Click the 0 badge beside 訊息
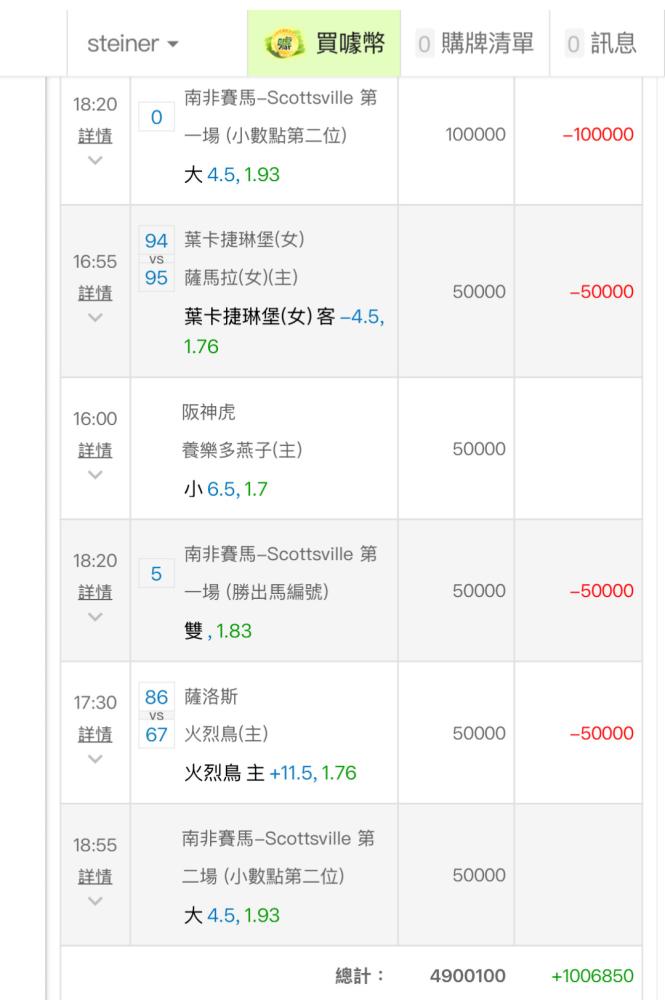The height and width of the screenshot is (1000, 665). coord(574,44)
